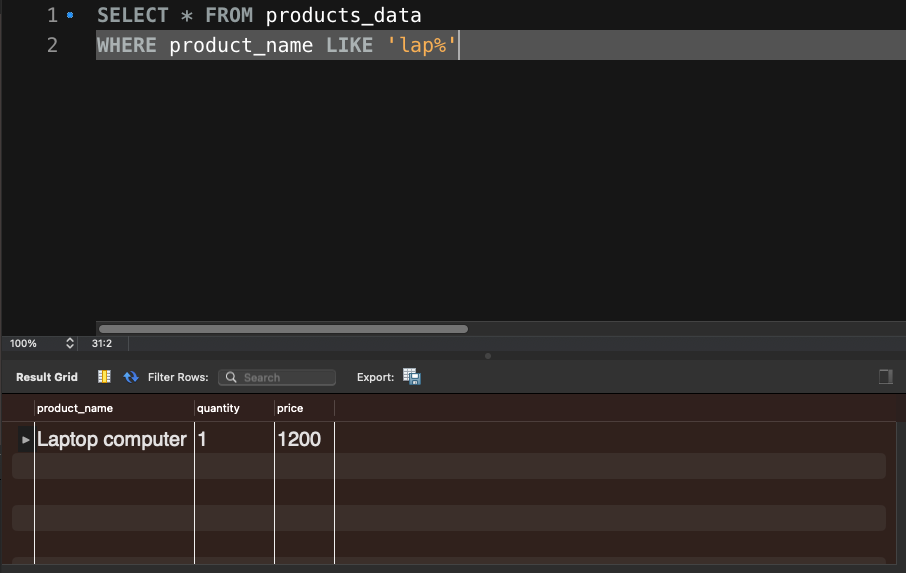The height and width of the screenshot is (573, 906).
Task: Click the quantity cell showing 1
Action: click(203, 440)
